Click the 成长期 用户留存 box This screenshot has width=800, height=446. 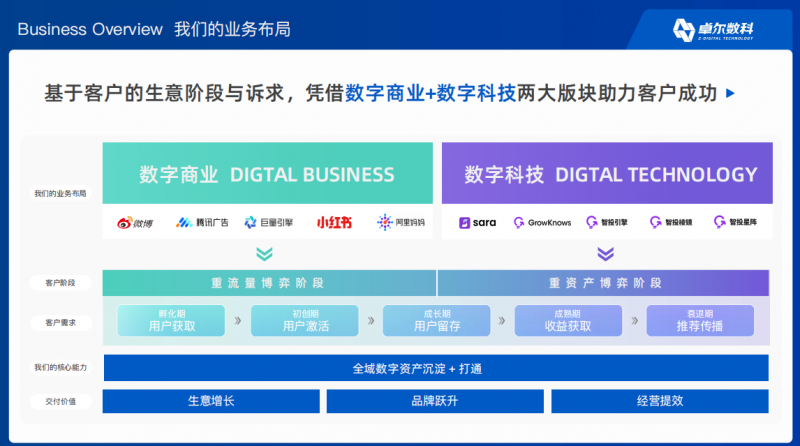[437, 320]
